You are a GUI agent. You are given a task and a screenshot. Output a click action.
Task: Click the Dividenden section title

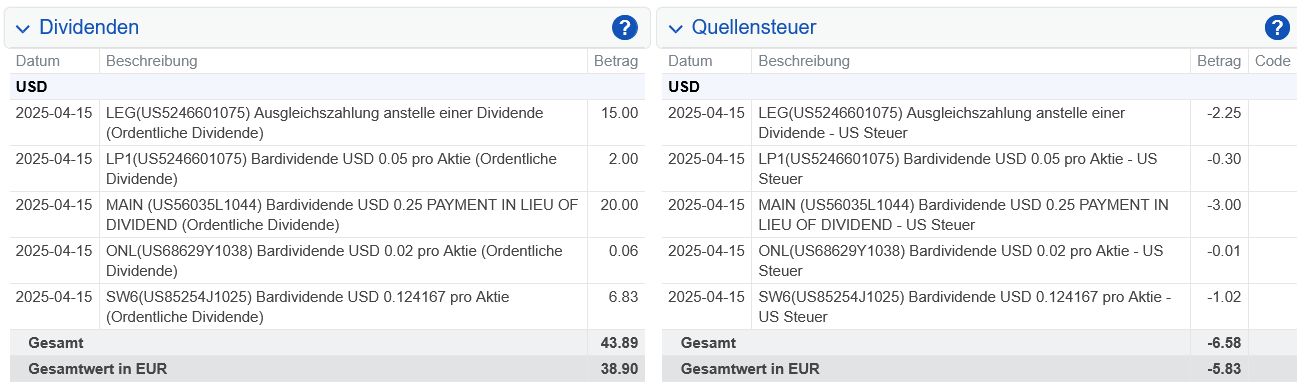[89, 28]
